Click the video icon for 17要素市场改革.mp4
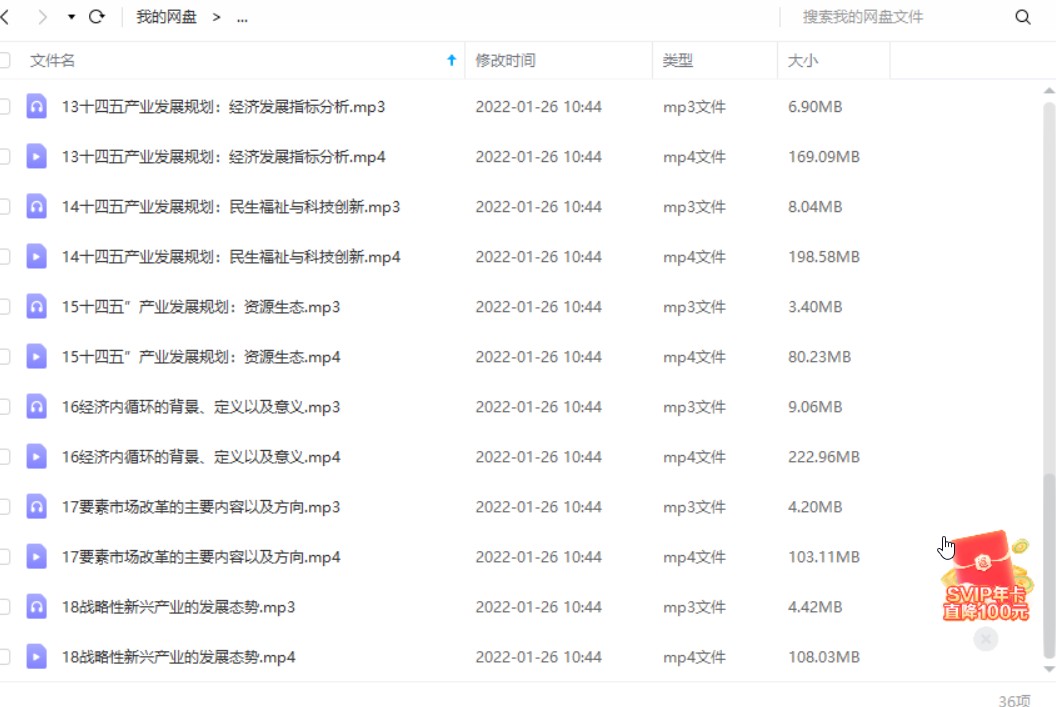 point(37,556)
